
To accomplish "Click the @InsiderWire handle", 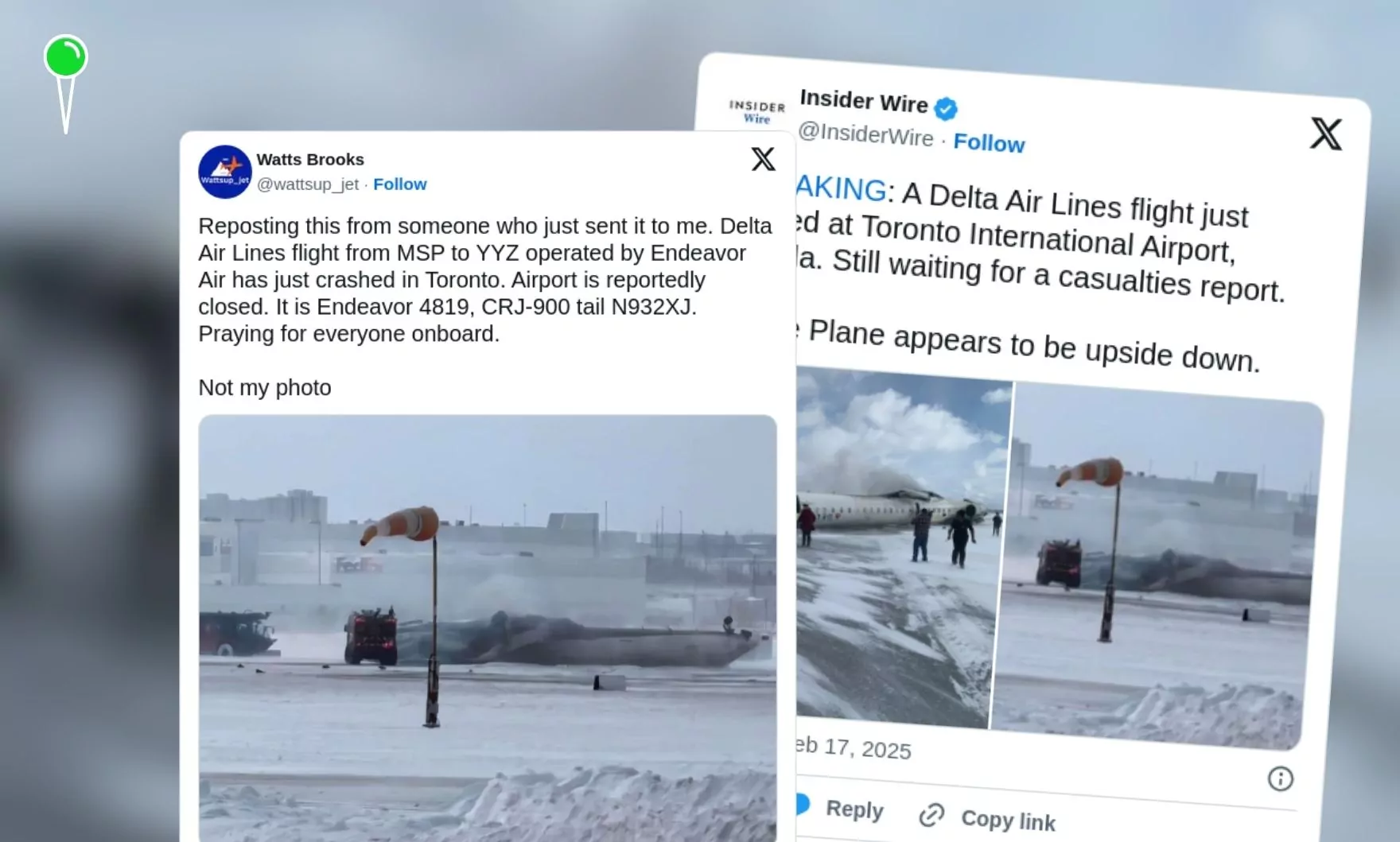I will 865,134.
